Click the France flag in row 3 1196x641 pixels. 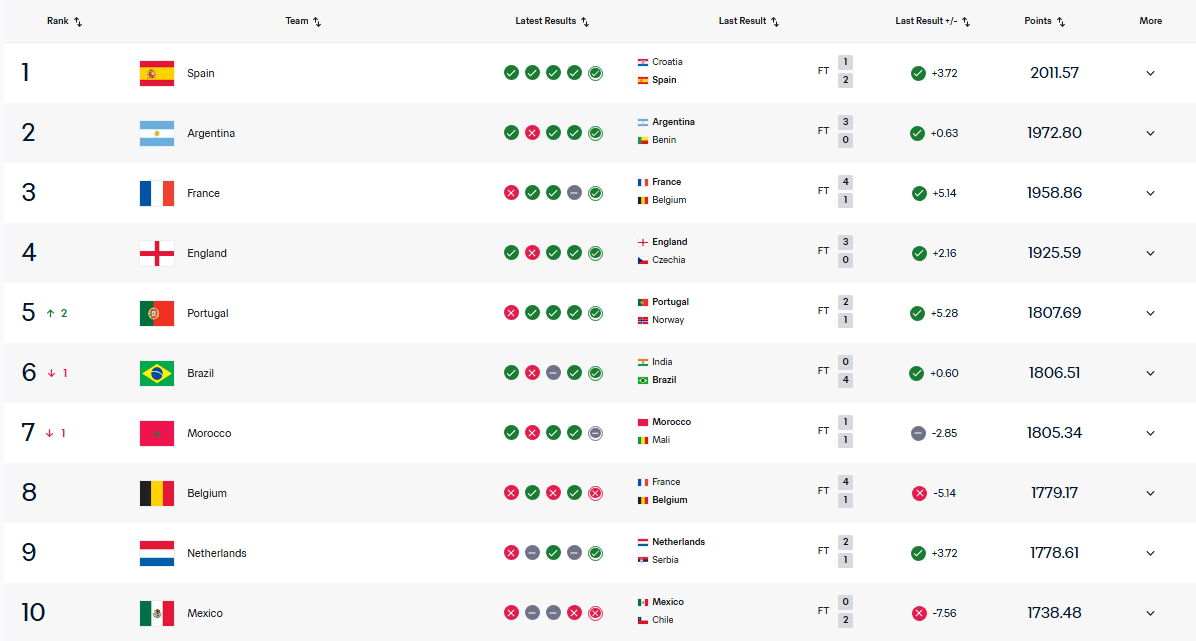(157, 193)
